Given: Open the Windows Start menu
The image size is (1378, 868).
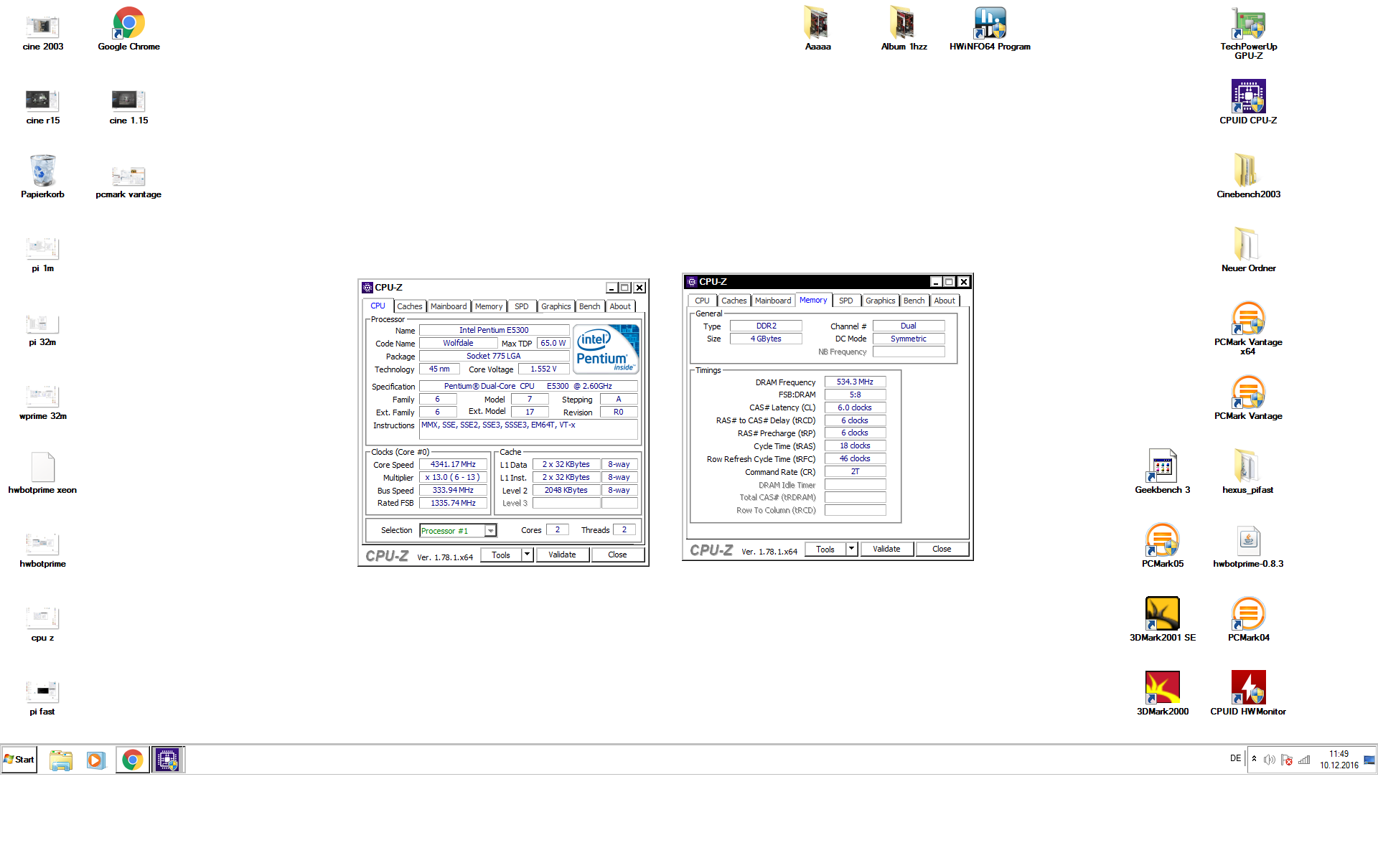Looking at the screenshot, I should pyautogui.click(x=19, y=760).
